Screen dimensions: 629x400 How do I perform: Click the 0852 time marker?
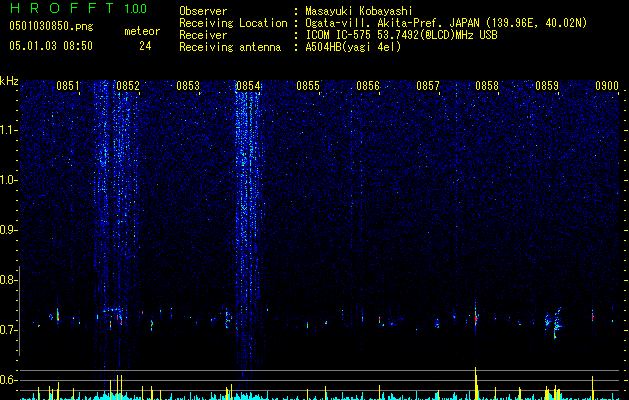coord(128,86)
